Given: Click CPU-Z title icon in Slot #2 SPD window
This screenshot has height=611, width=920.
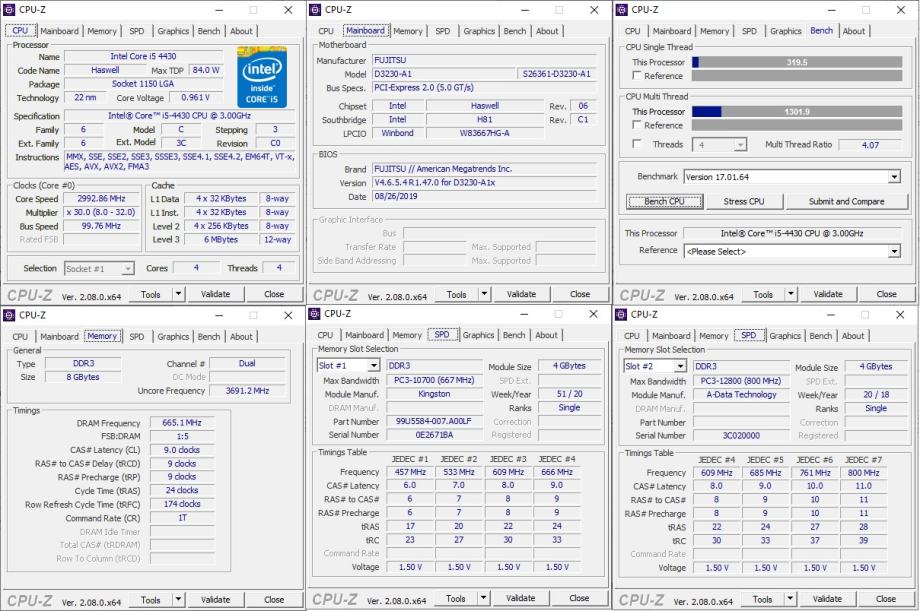Looking at the screenshot, I should (624, 315).
